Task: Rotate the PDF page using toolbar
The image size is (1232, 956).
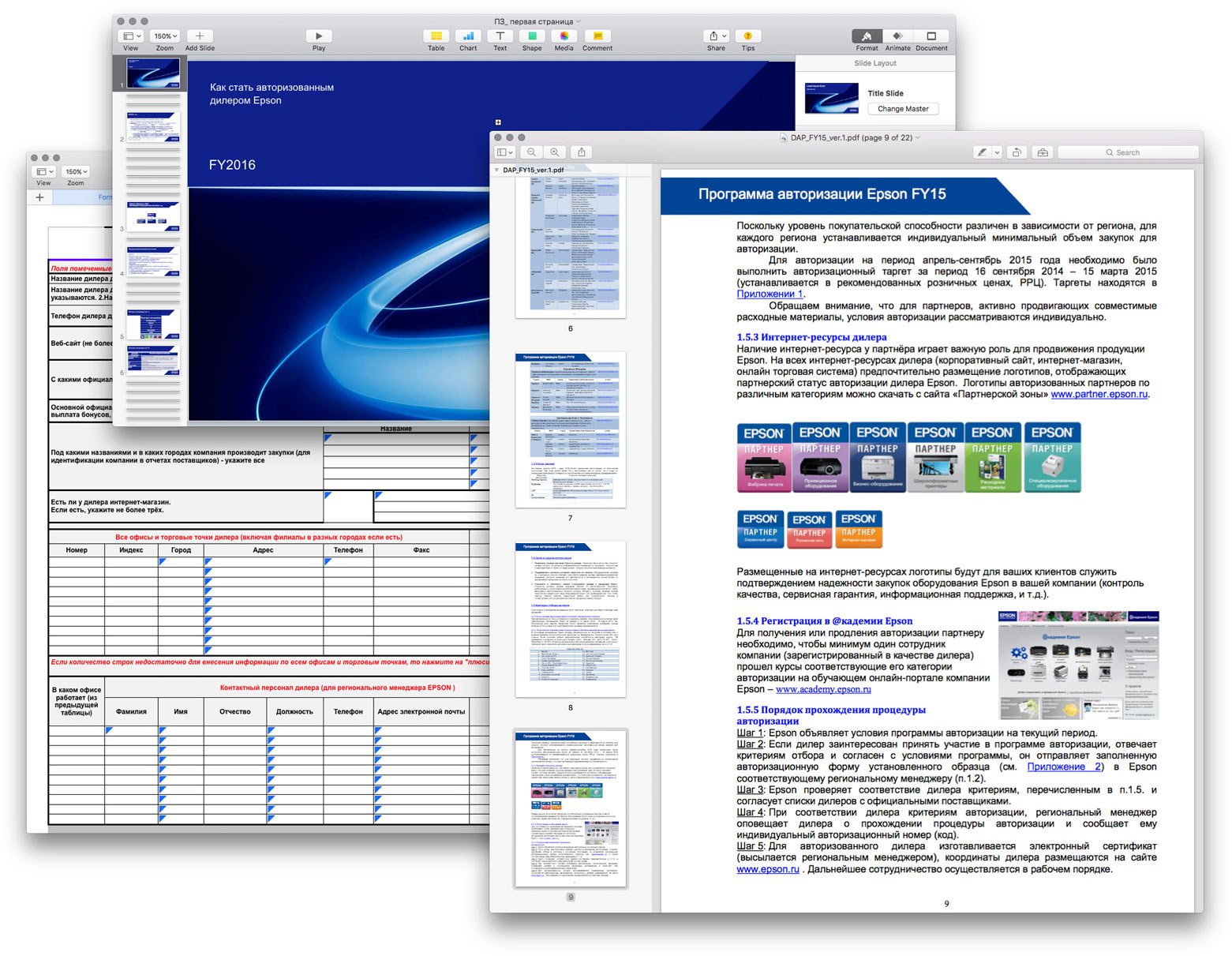Action: 1017,152
